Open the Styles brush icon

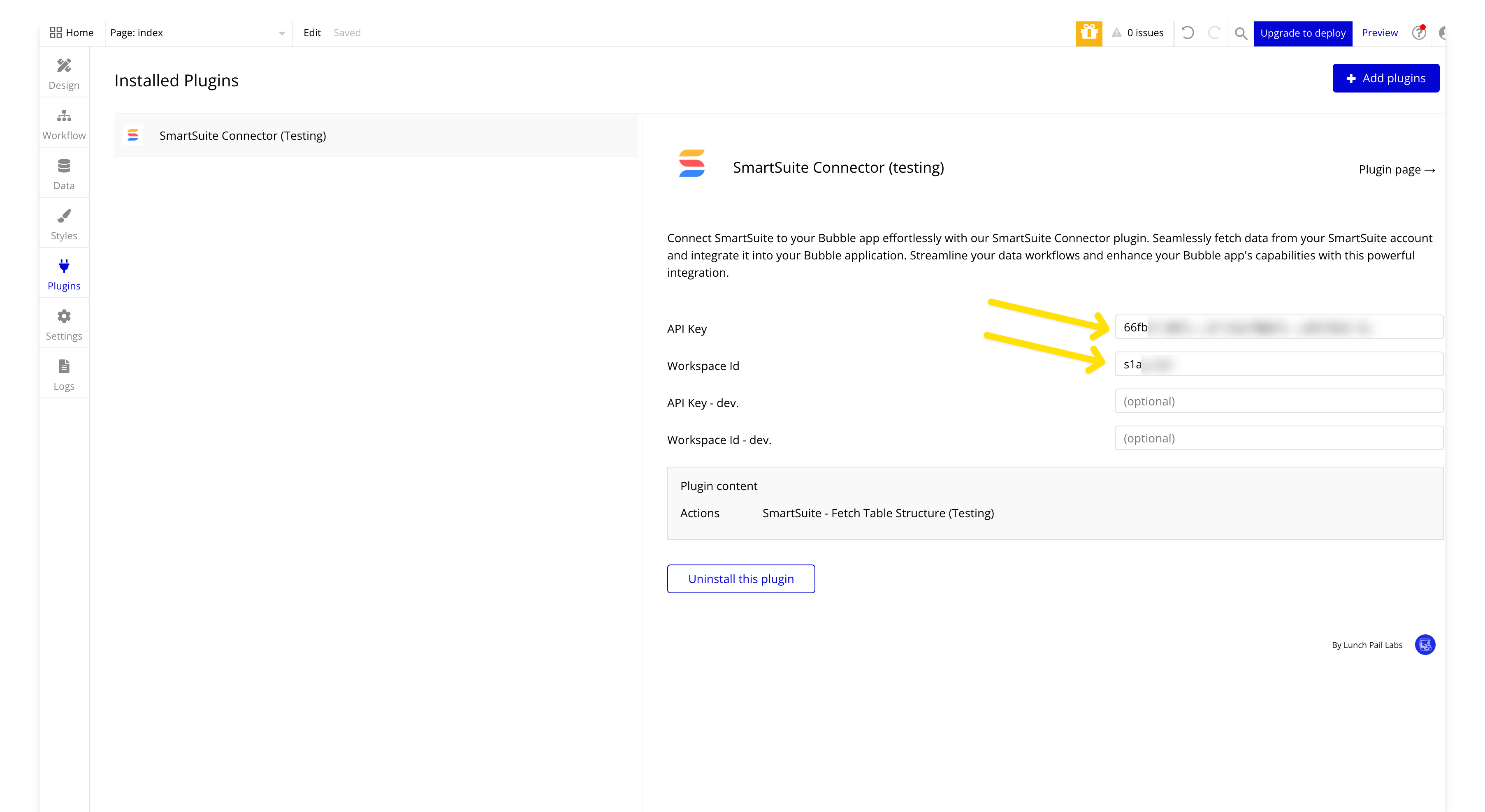click(x=64, y=216)
